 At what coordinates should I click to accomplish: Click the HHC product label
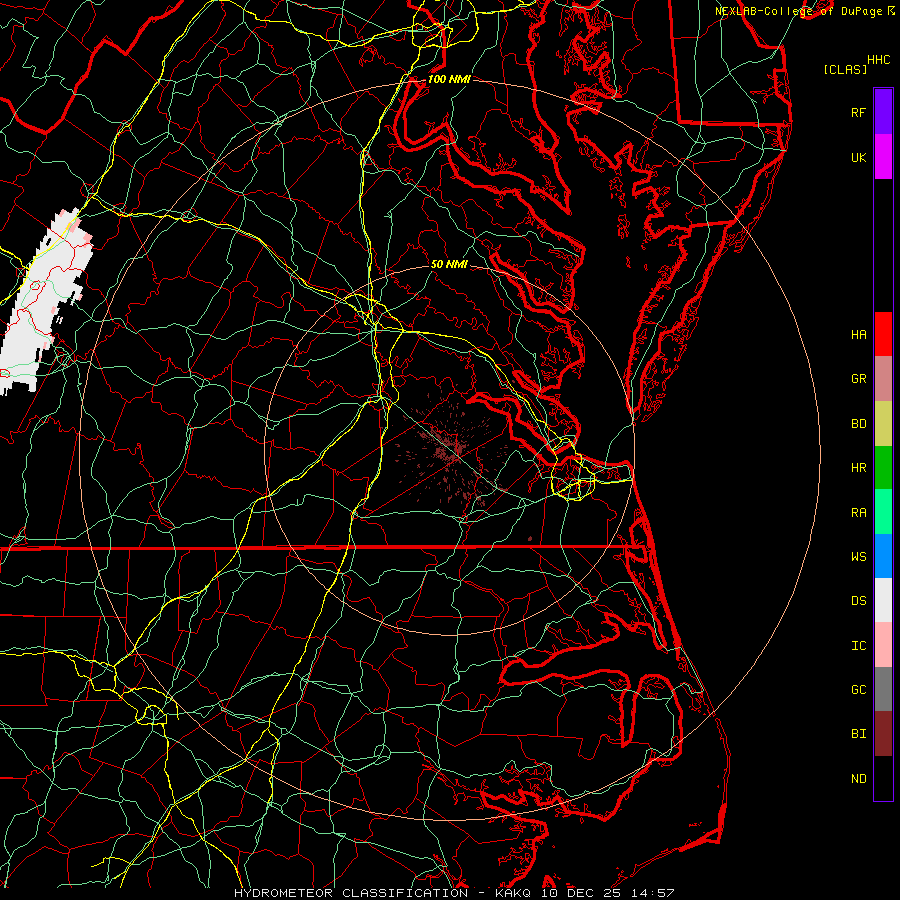pos(878,60)
